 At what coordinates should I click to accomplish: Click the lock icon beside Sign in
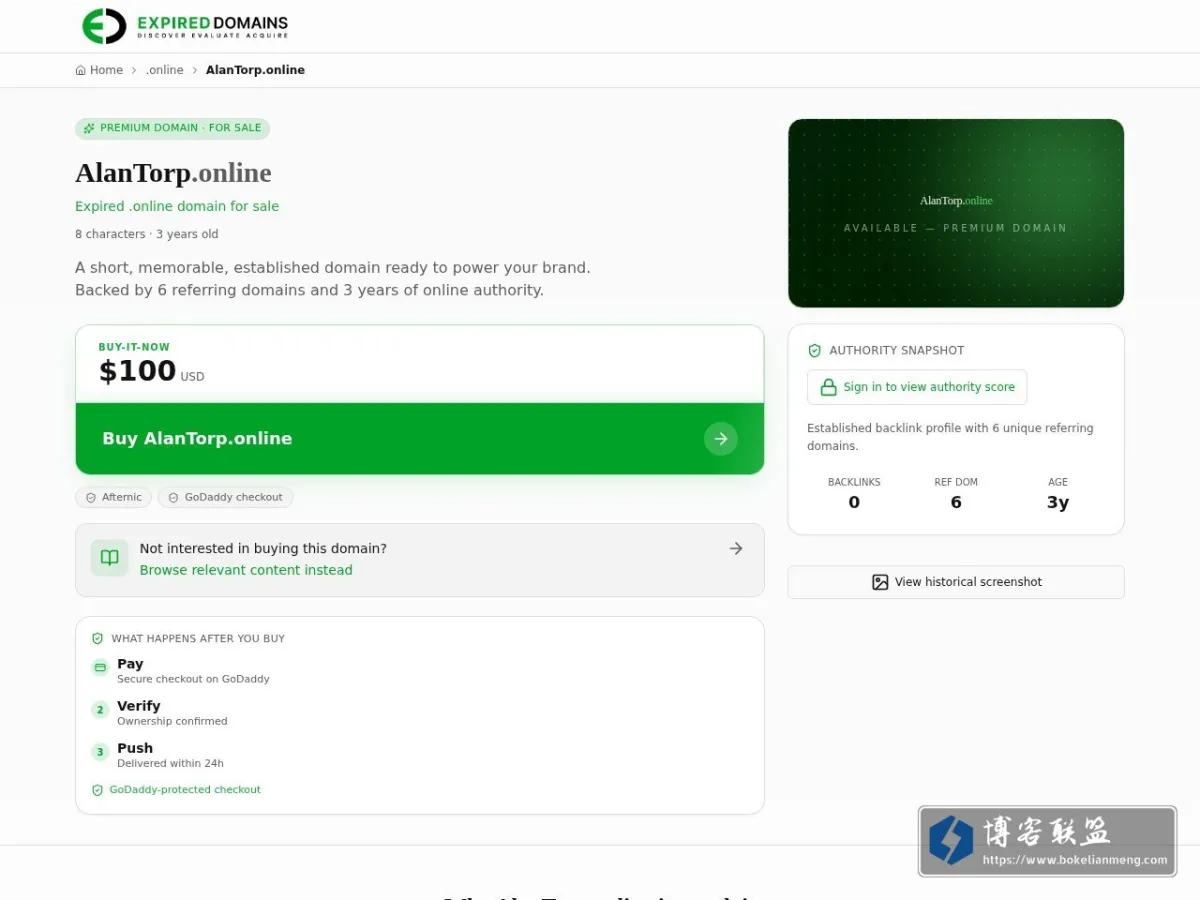coord(828,387)
